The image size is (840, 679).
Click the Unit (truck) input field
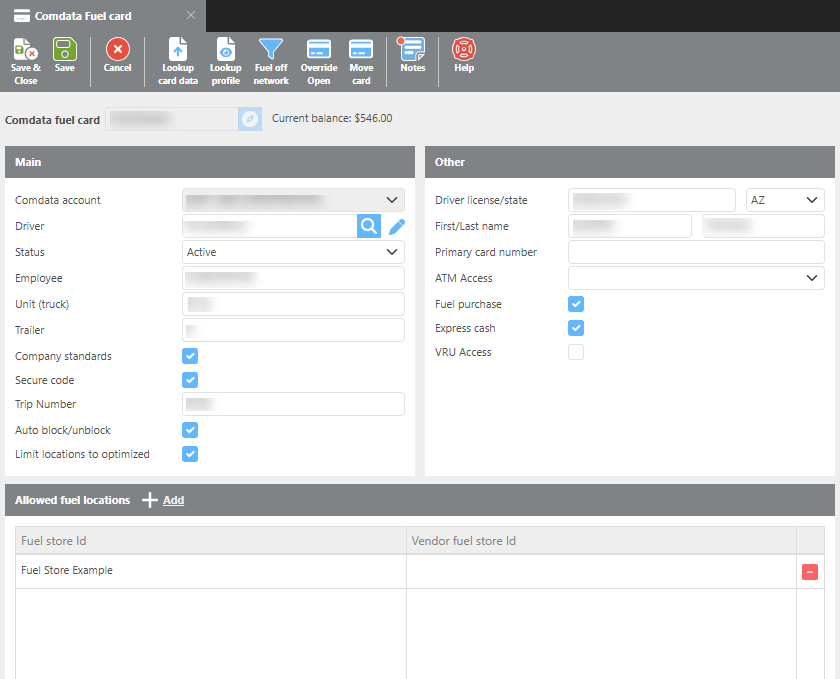coord(293,304)
